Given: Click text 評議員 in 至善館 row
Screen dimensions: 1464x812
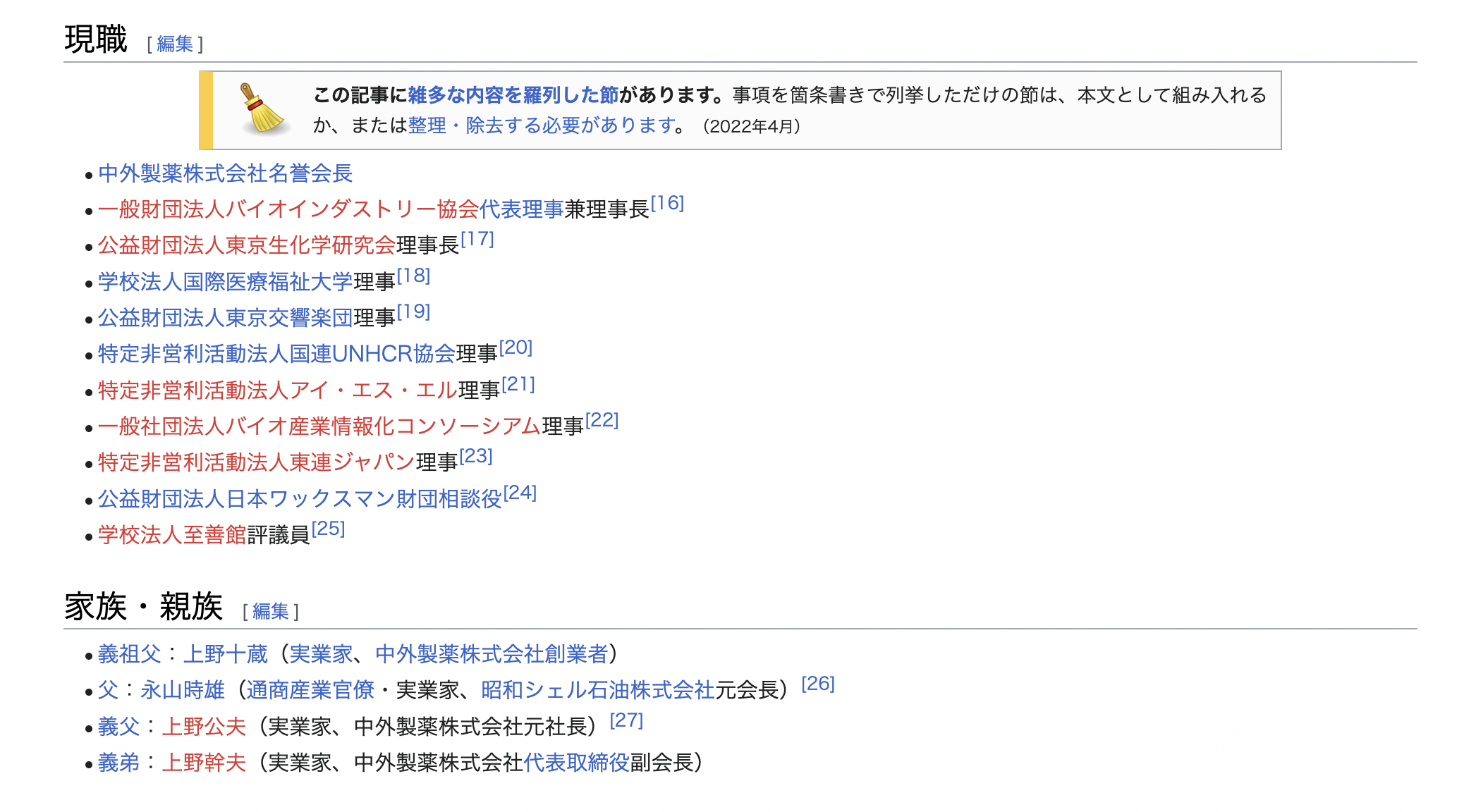Looking at the screenshot, I should point(279,535).
